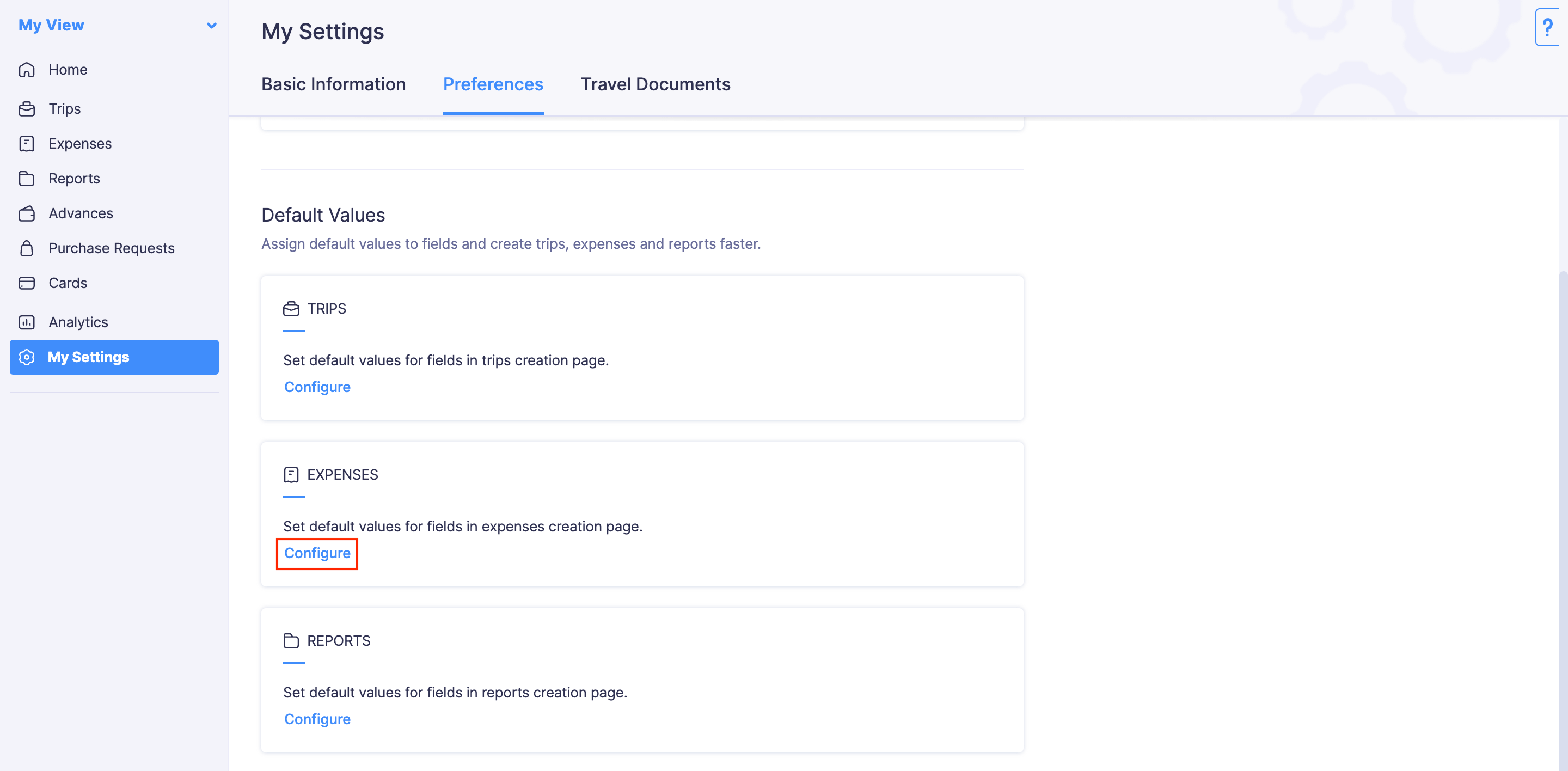
Task: Configure default values for reports
Action: tap(317, 719)
